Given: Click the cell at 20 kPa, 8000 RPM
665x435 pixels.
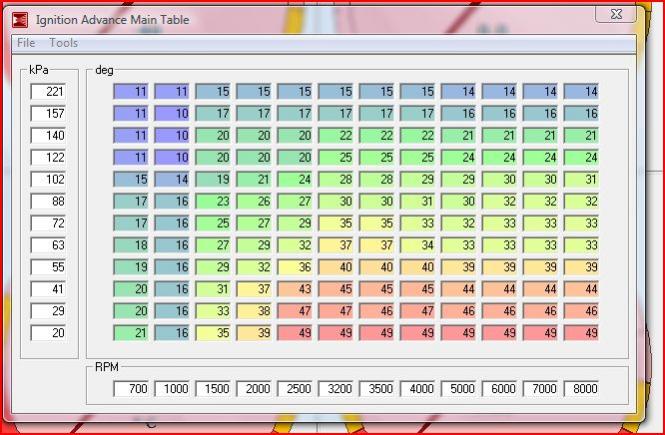Looking at the screenshot, I should (x=581, y=332).
